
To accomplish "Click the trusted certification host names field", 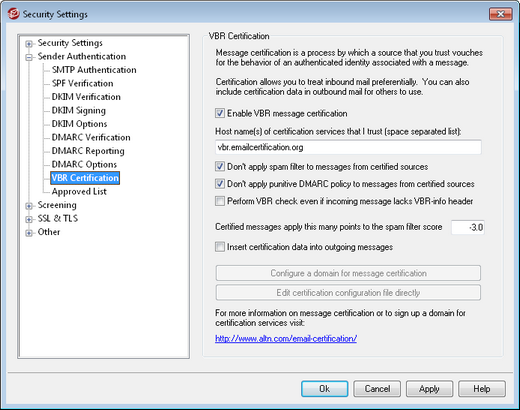I will 348,147.
